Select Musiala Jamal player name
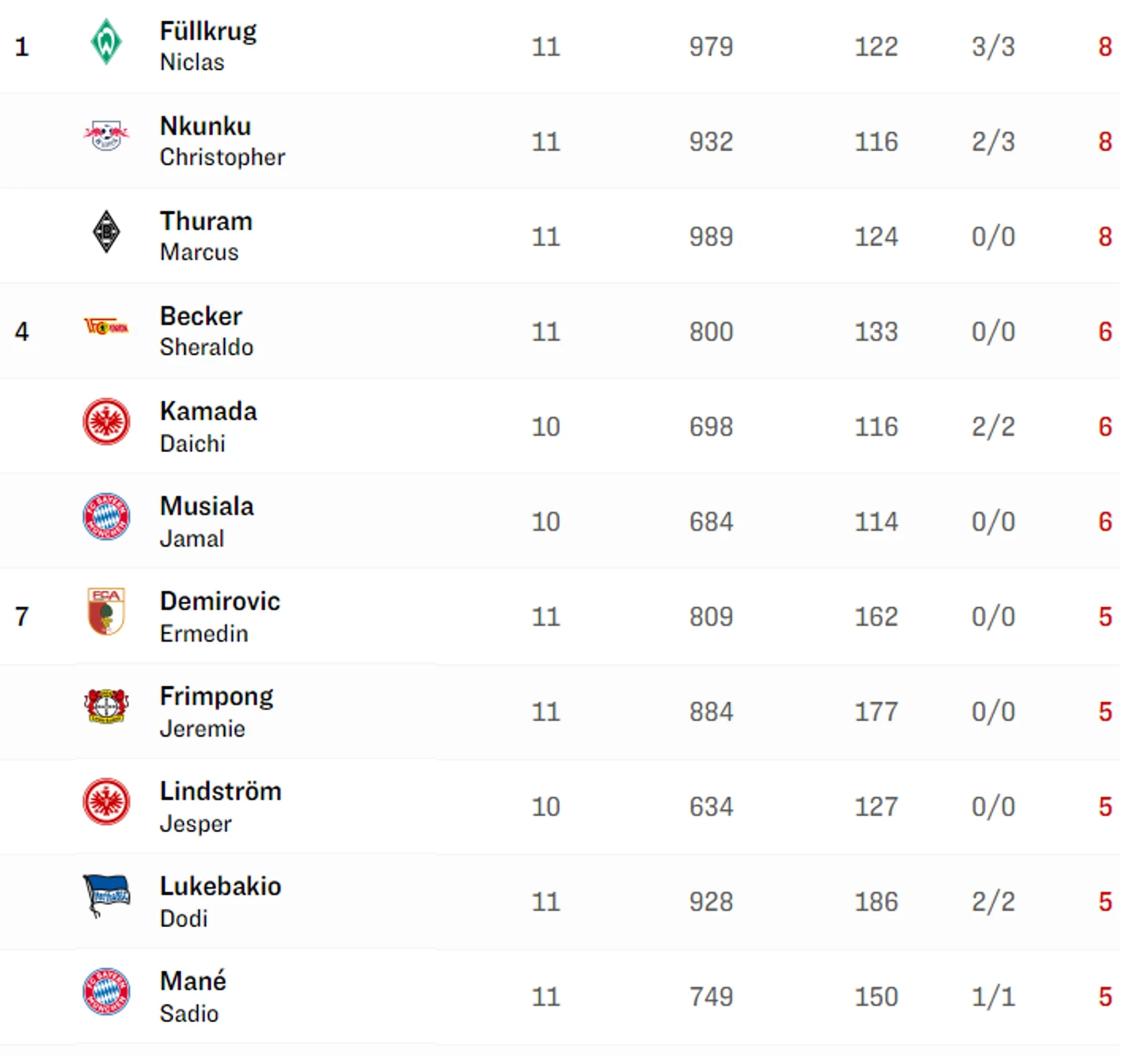Viewport: 1148px width, 1056px height. tap(207, 522)
